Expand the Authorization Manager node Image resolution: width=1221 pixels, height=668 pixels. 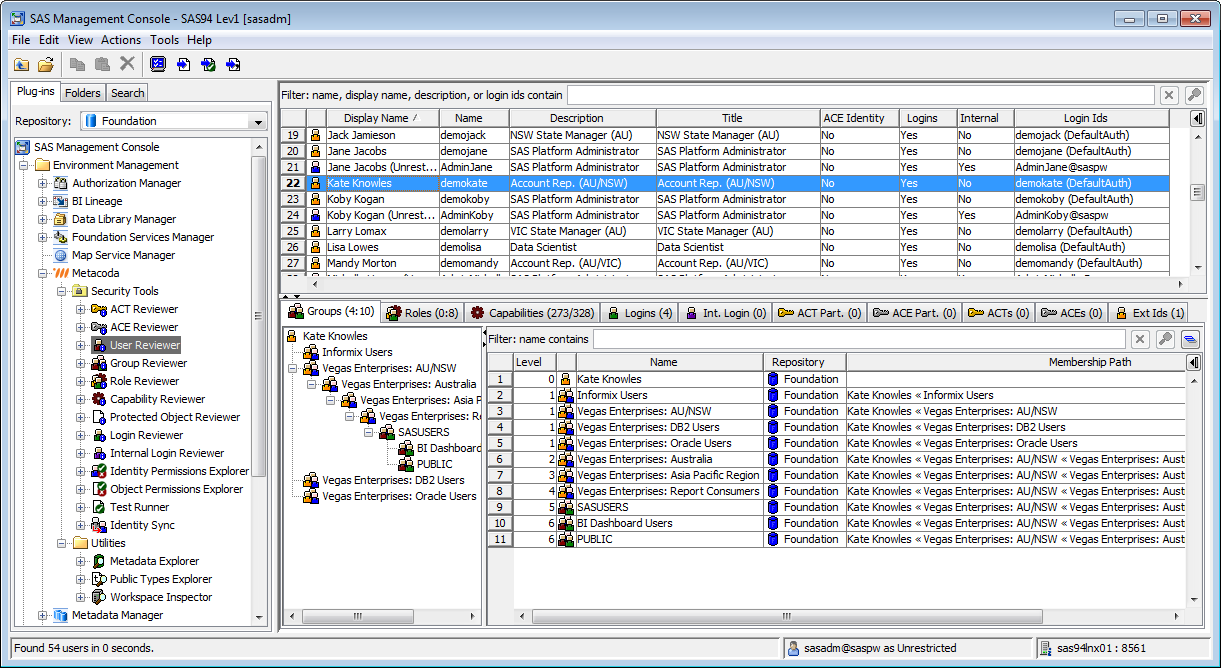[x=43, y=183]
